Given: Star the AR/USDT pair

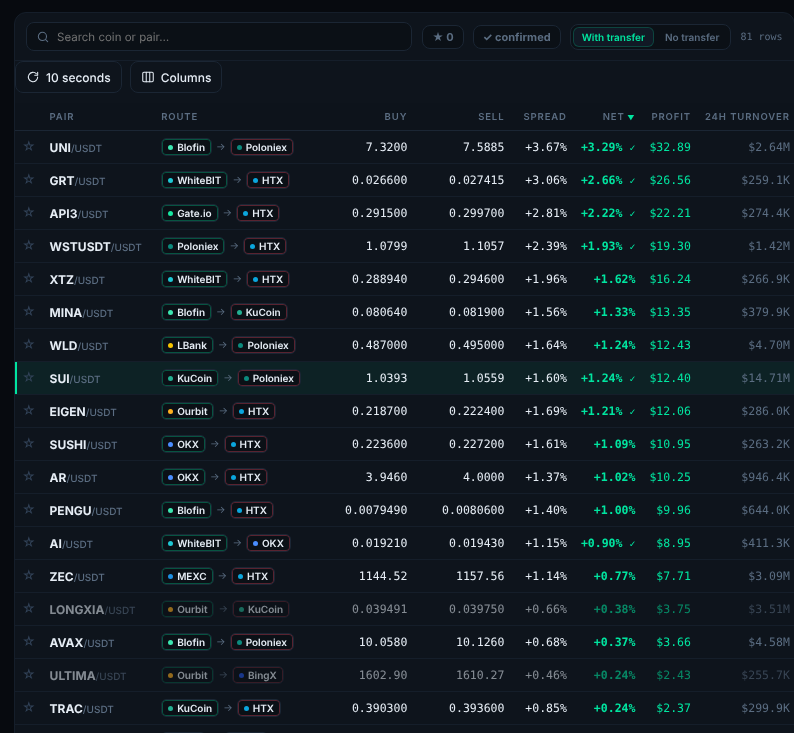Looking at the screenshot, I should tap(29, 476).
